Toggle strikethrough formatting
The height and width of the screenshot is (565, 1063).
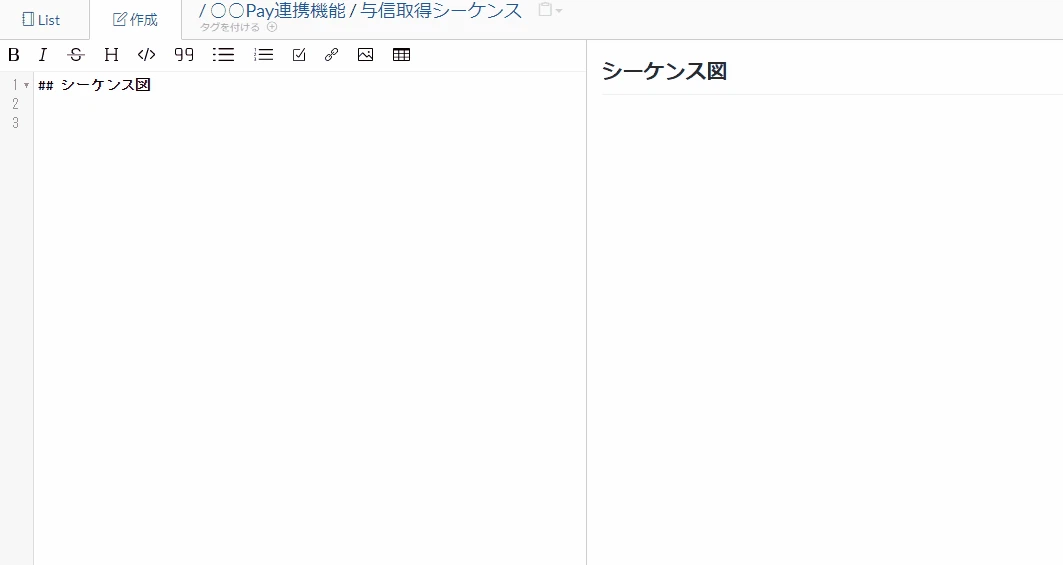(x=76, y=55)
